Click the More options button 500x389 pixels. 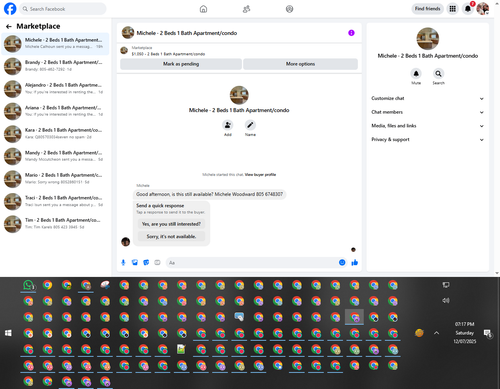click(x=300, y=64)
